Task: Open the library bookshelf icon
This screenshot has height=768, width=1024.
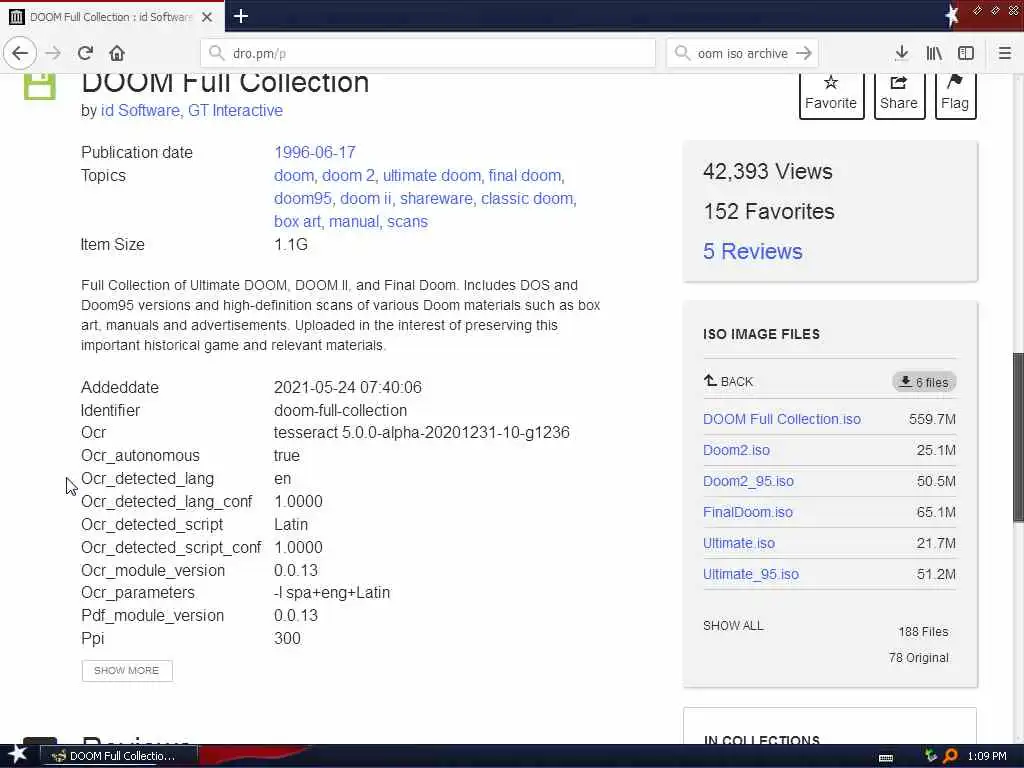Action: (934, 54)
